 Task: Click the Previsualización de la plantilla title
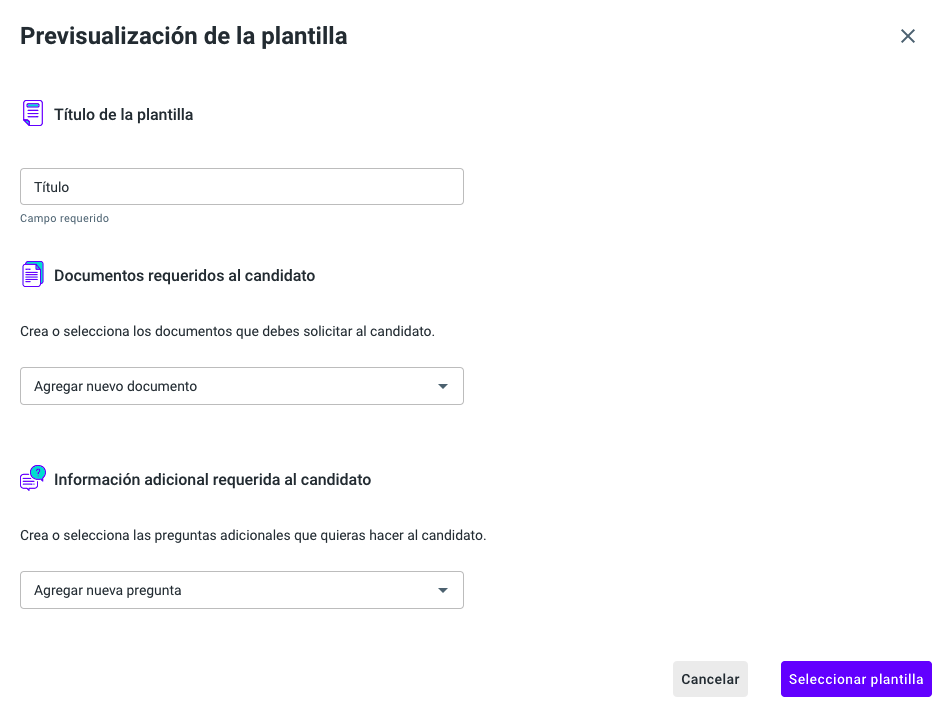(x=184, y=37)
